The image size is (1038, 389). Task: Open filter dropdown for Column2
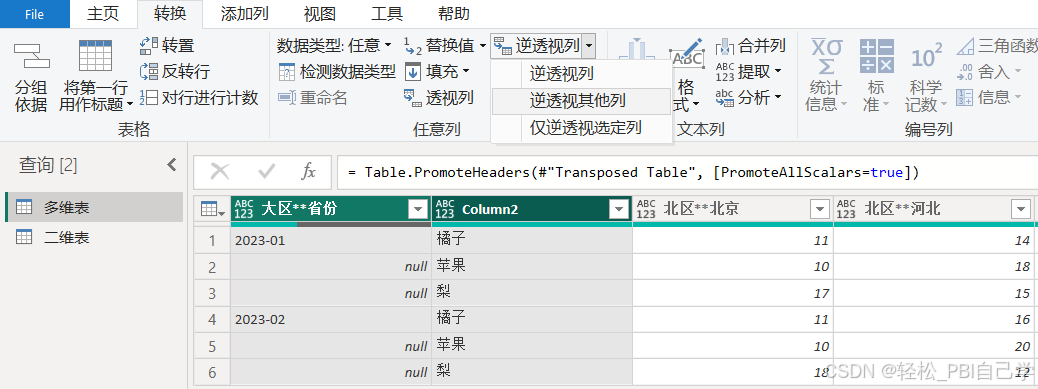pos(619,210)
